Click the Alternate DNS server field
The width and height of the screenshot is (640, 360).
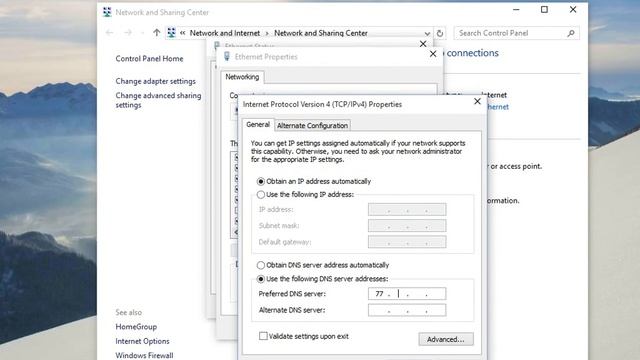click(x=407, y=310)
